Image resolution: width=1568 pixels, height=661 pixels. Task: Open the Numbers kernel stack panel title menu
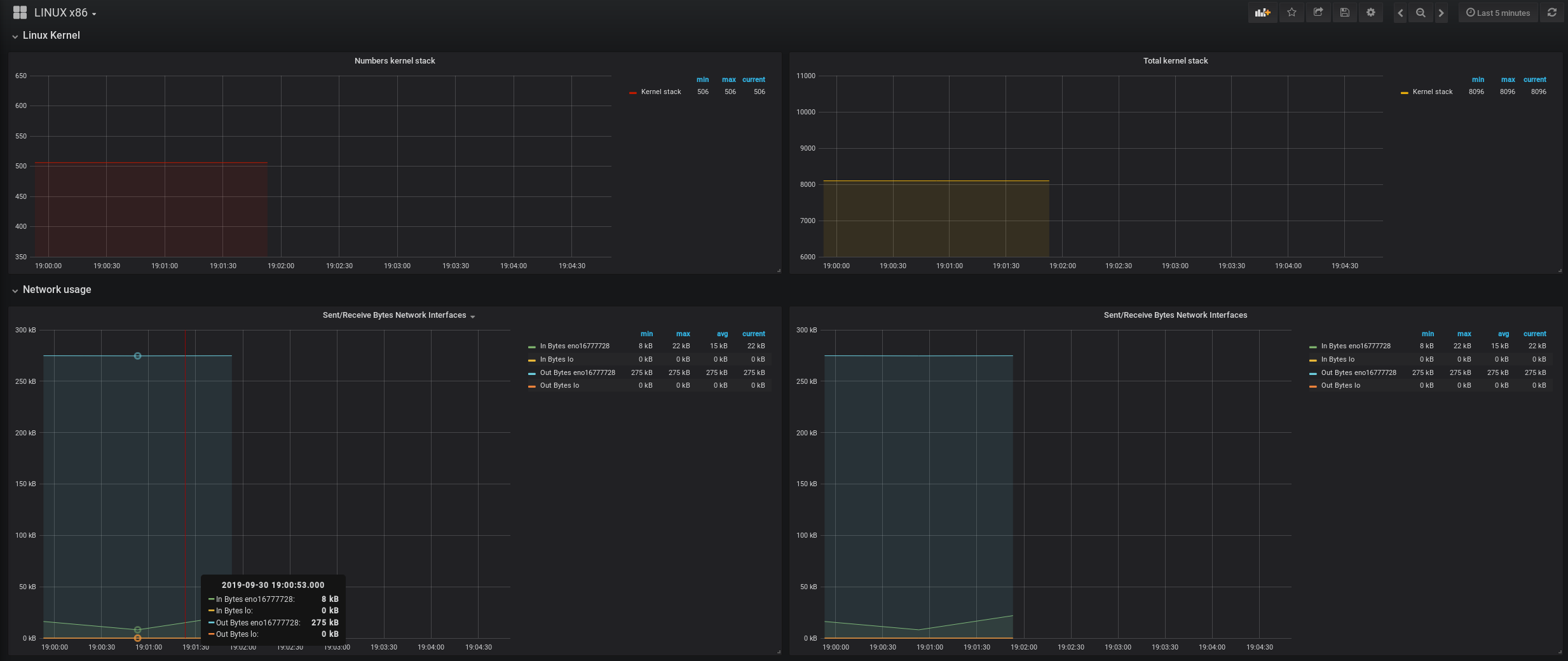(x=395, y=61)
